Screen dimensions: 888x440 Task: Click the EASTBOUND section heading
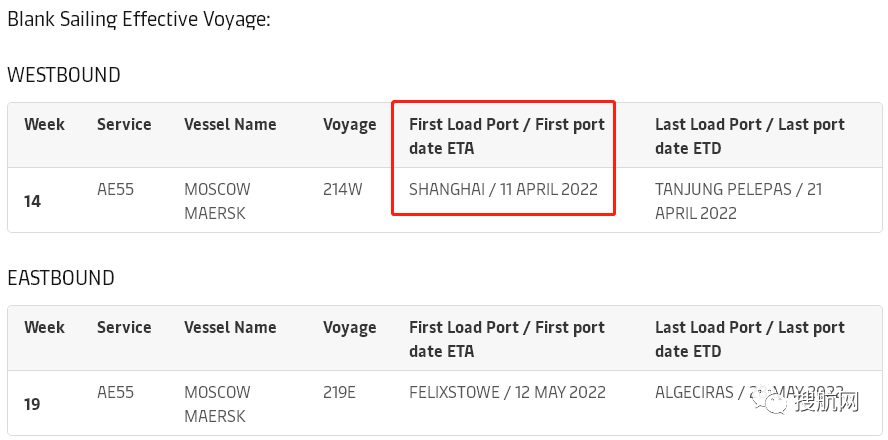[x=61, y=278]
